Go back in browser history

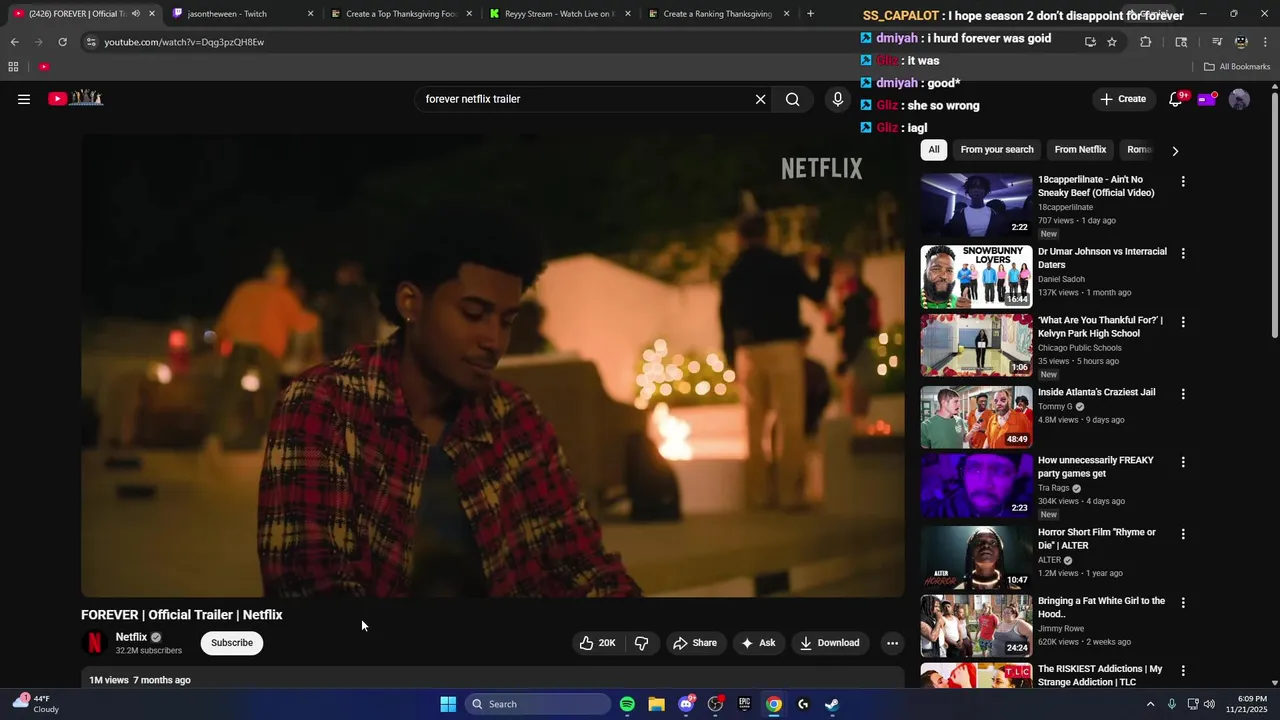(14, 42)
